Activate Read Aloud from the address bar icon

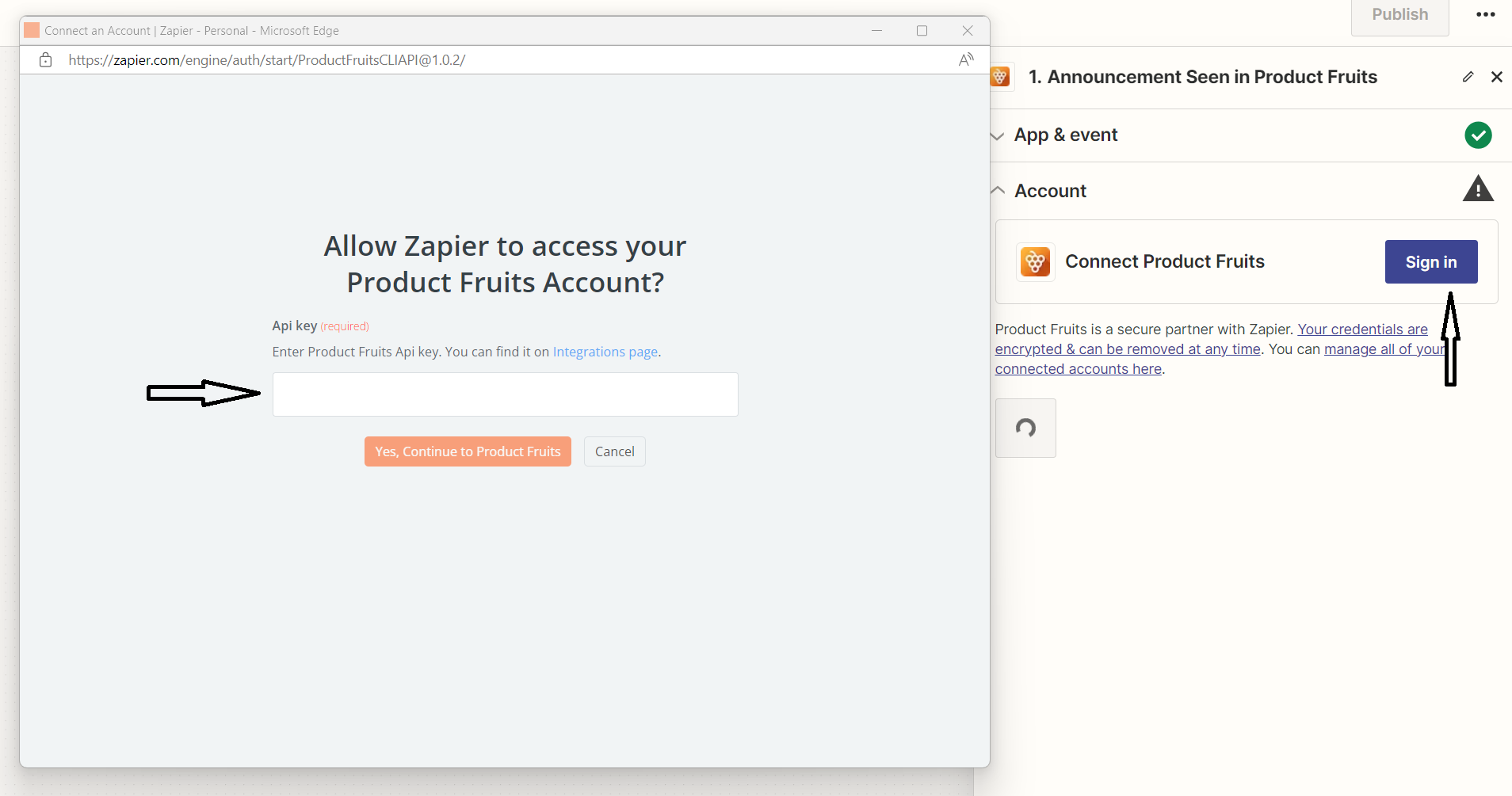click(966, 59)
